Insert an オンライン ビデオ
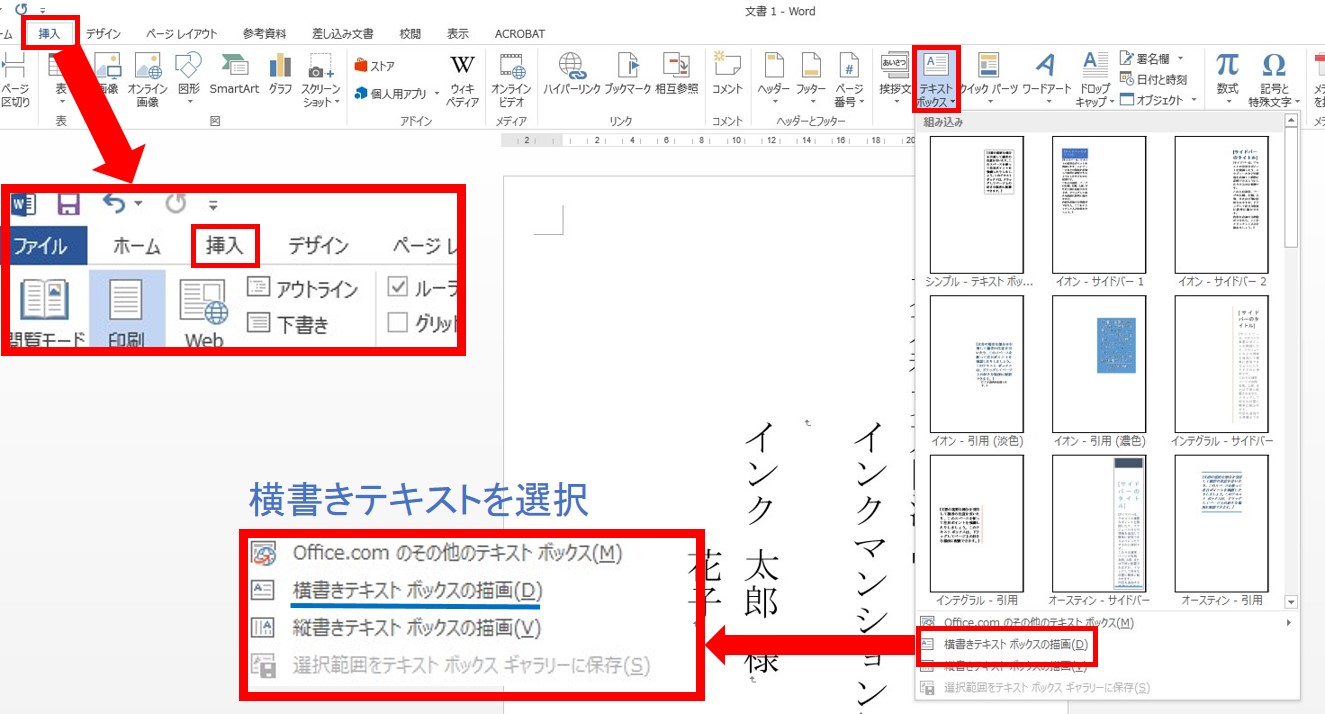This screenshot has height=714, width=1325. pyautogui.click(x=511, y=78)
